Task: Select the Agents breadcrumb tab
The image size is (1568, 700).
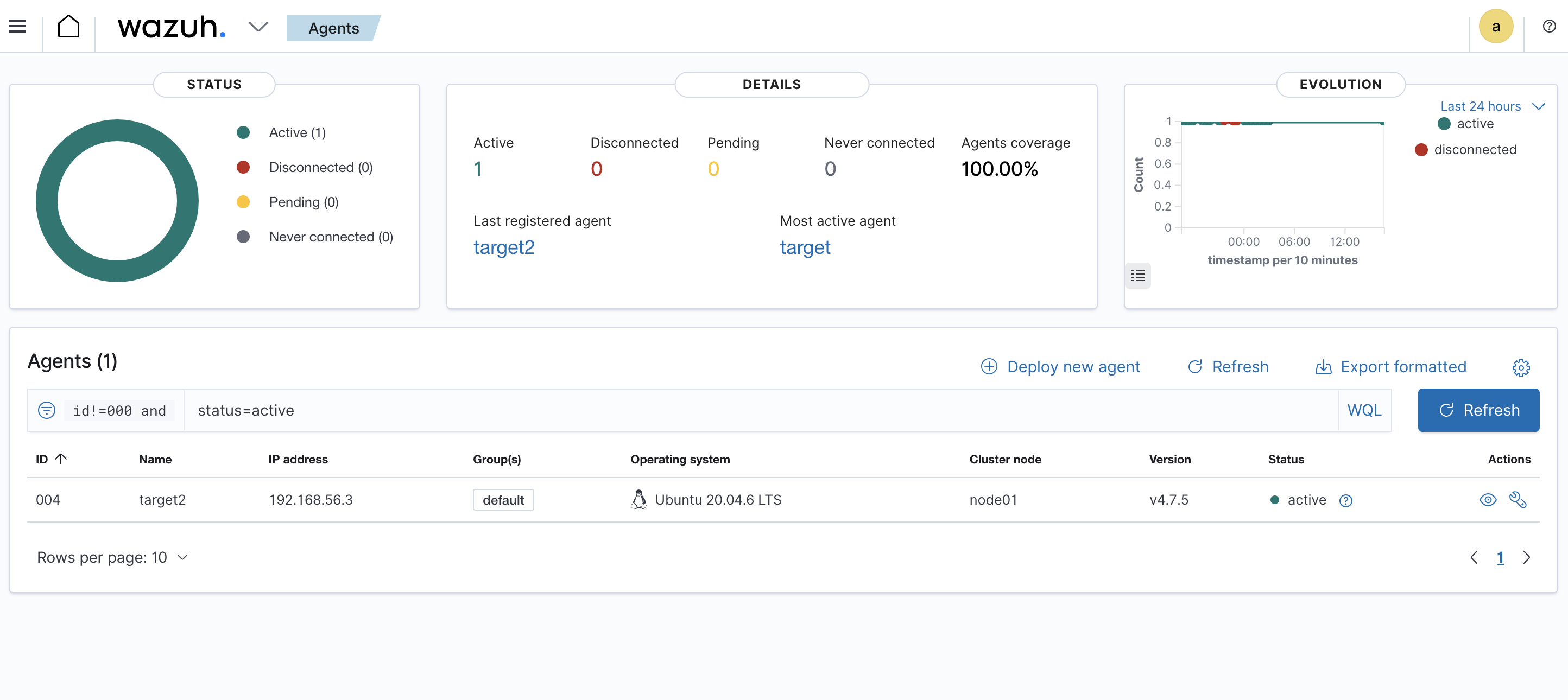Action: (x=333, y=28)
